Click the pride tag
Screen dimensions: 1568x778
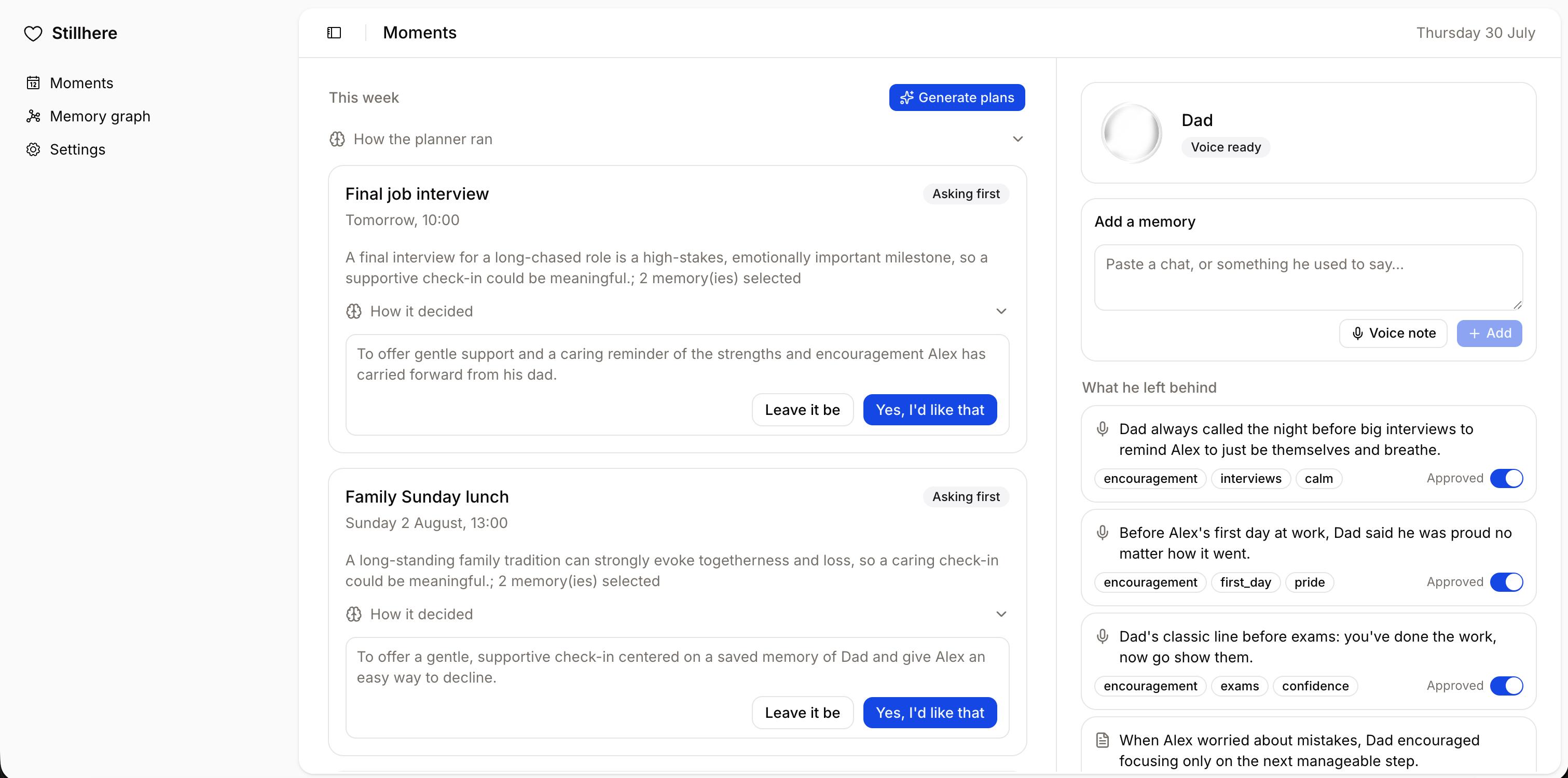point(1309,583)
